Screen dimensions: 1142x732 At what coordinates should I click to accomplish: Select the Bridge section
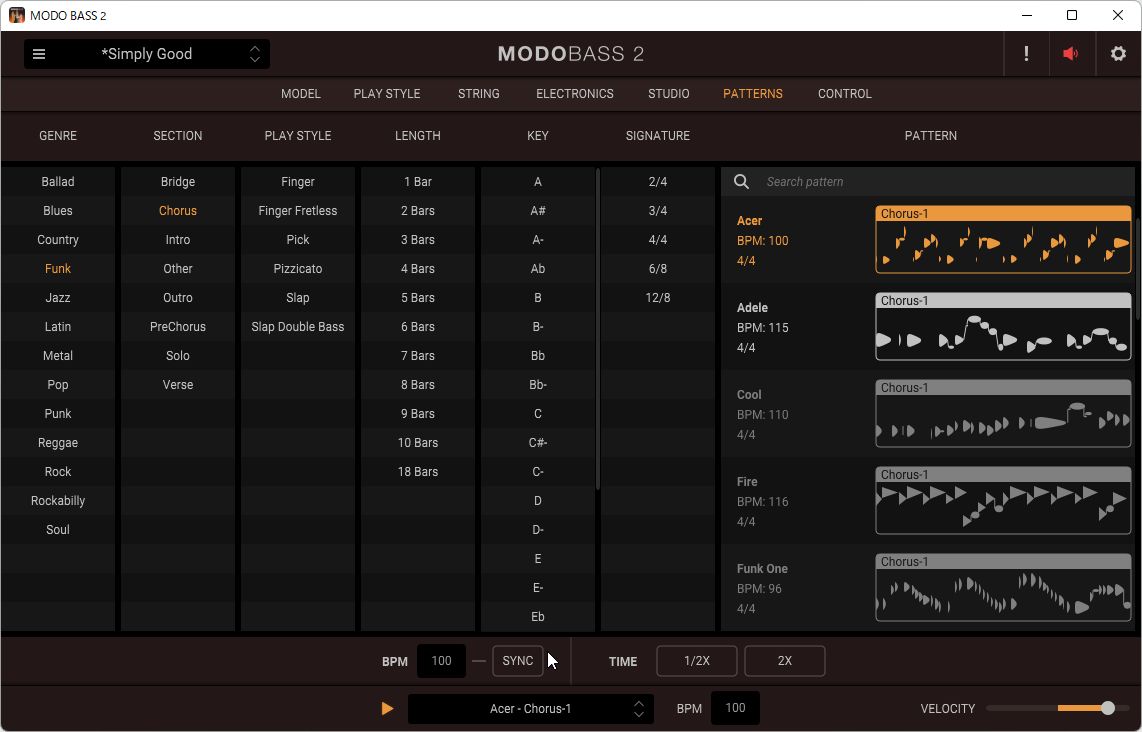178,182
